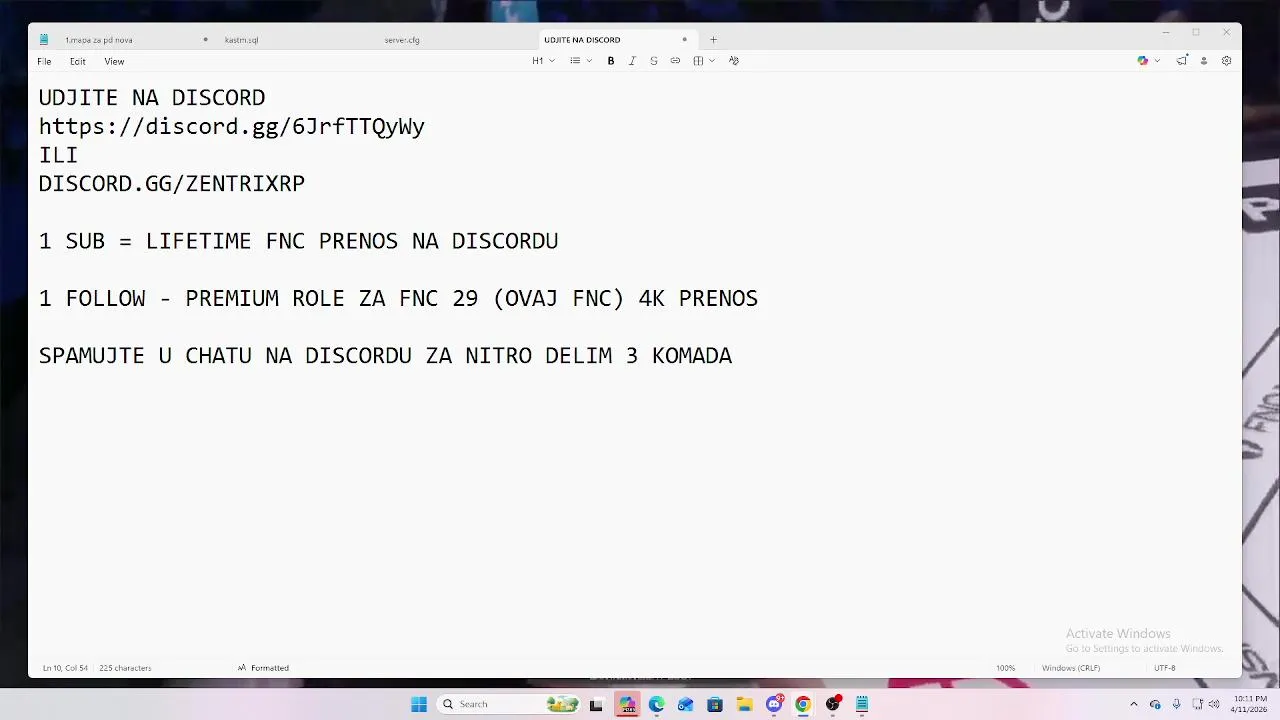Click the microphone tray icon

[x=1176, y=704]
